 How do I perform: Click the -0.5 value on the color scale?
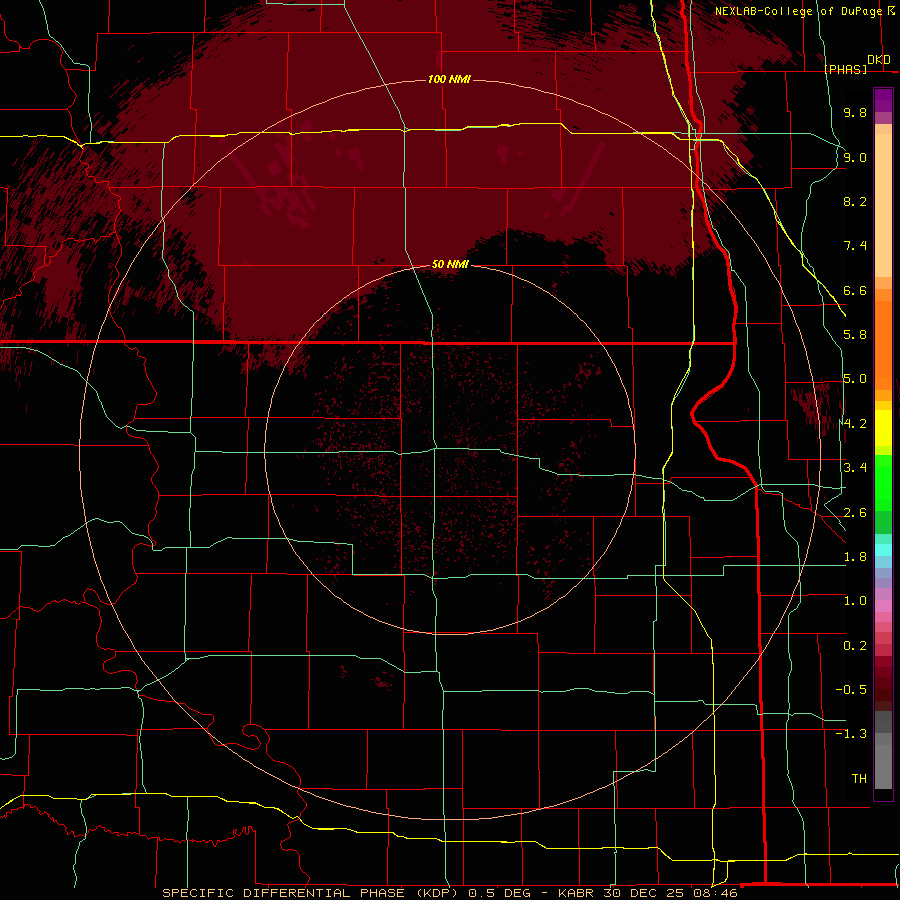point(851,690)
